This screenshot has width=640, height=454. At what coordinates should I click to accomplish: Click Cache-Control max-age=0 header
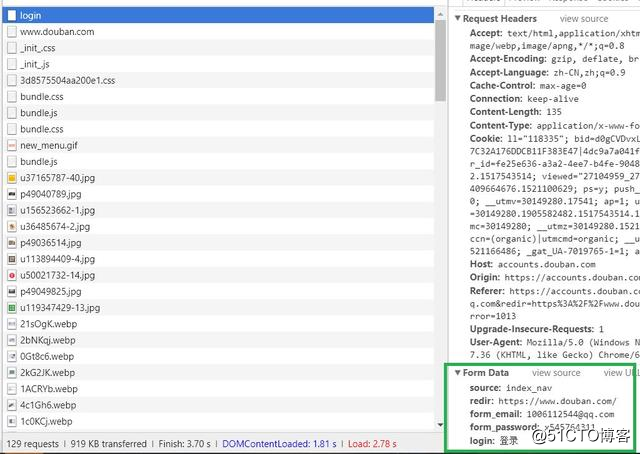tap(528, 86)
